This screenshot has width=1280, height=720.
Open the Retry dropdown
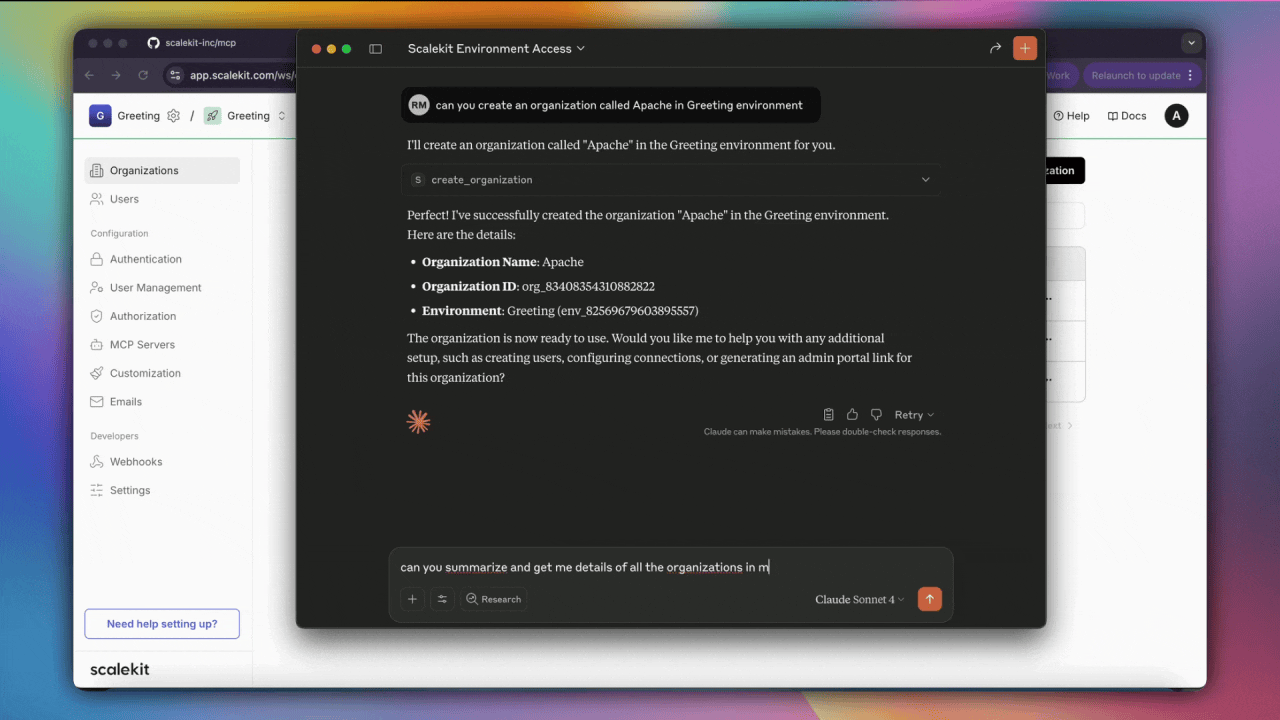pos(914,414)
